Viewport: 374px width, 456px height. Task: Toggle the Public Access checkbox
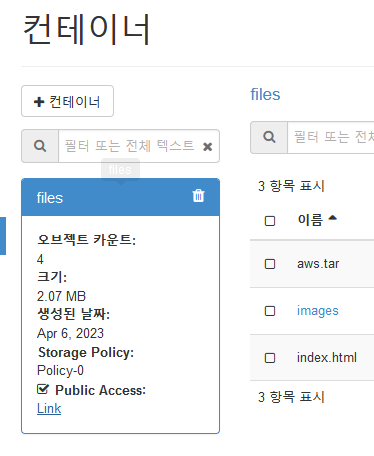(x=43, y=389)
